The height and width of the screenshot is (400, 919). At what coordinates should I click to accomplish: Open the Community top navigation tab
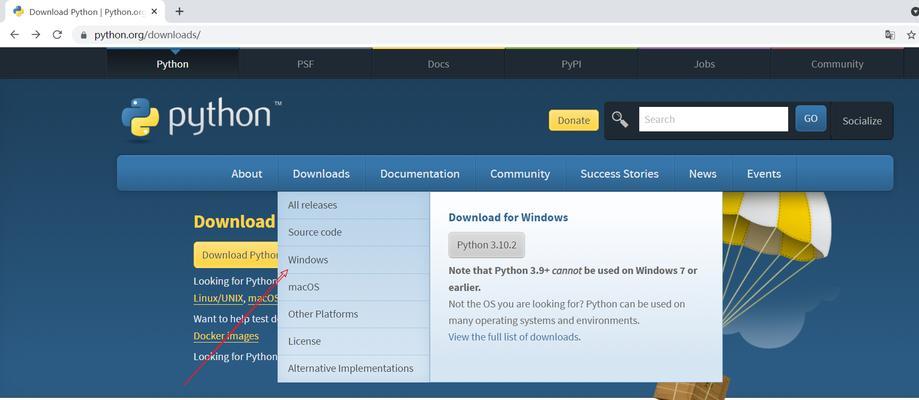[x=837, y=64]
